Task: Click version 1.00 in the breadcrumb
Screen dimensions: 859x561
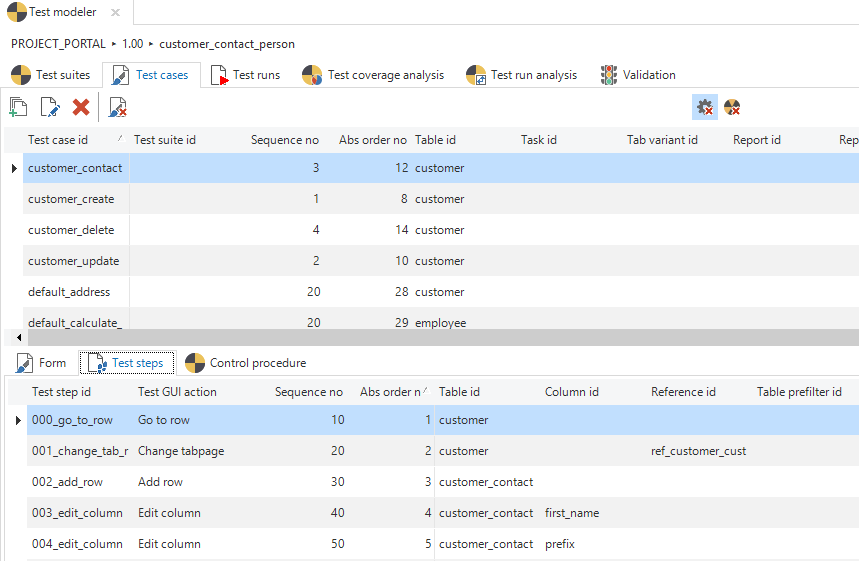Action: pos(132,44)
